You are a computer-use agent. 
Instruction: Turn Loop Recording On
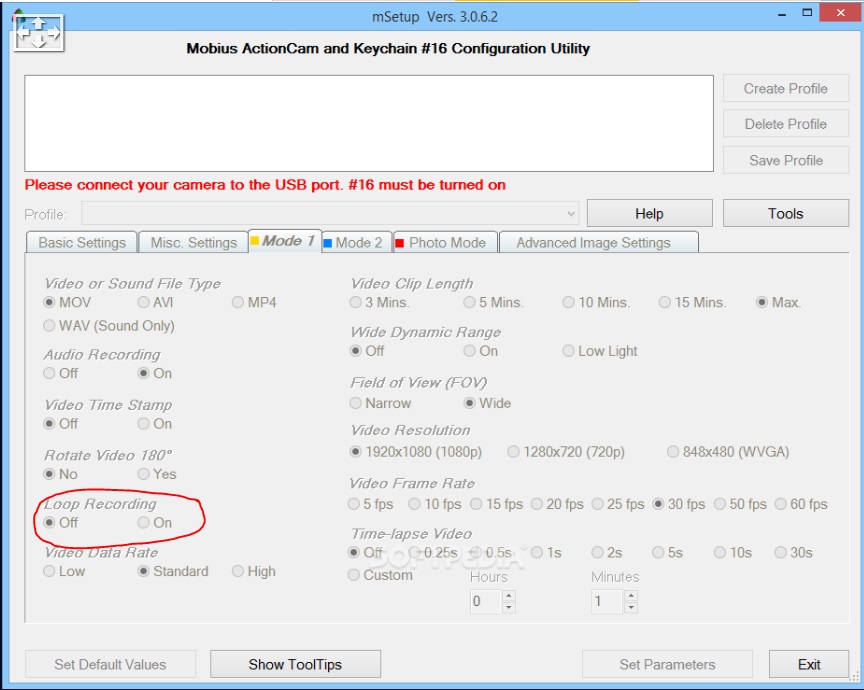pyautogui.click(x=144, y=522)
